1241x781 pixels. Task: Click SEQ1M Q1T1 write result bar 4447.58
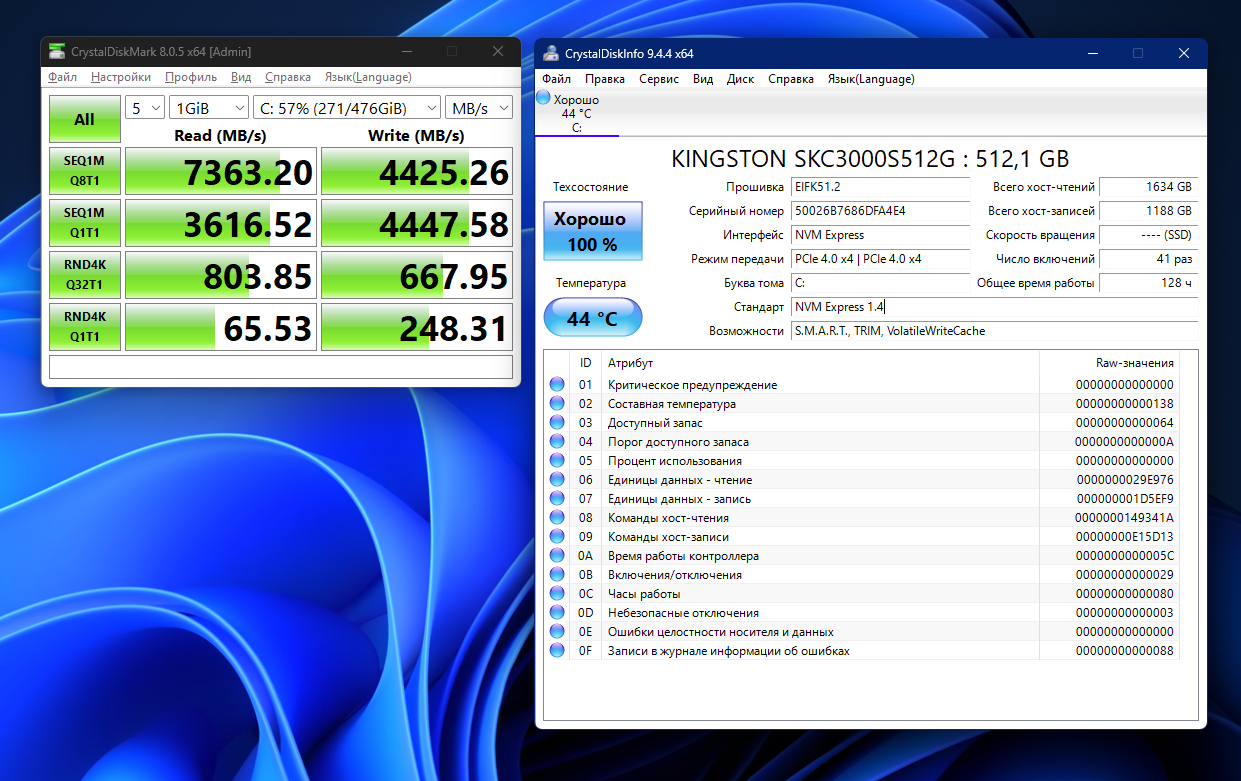point(417,223)
